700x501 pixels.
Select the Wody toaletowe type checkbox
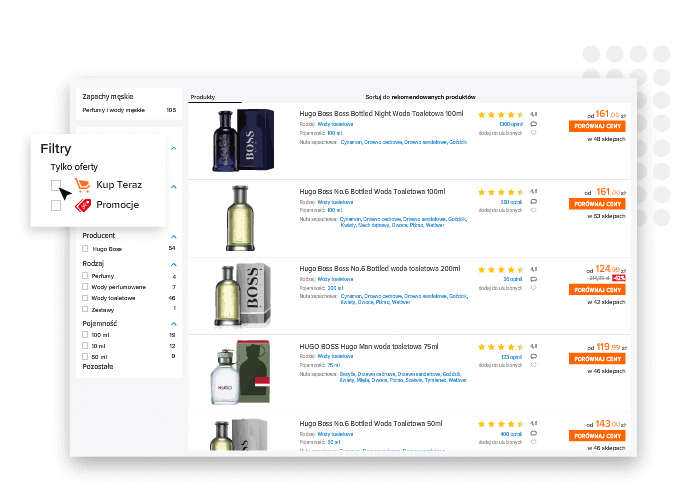[85, 297]
